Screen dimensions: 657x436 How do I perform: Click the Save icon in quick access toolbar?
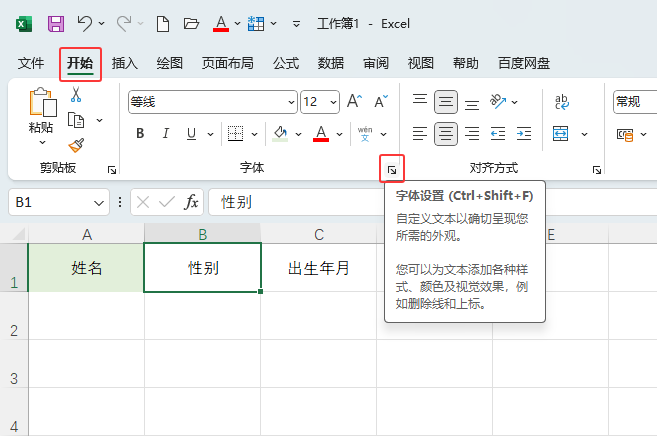(56, 24)
